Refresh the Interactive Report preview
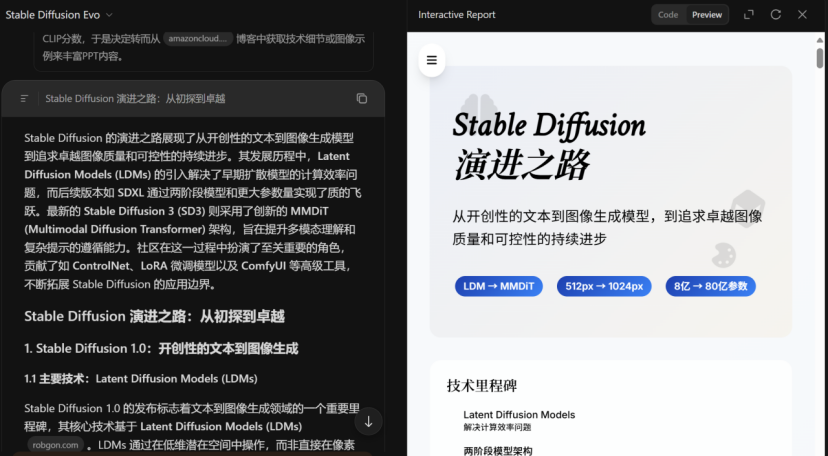 click(776, 15)
